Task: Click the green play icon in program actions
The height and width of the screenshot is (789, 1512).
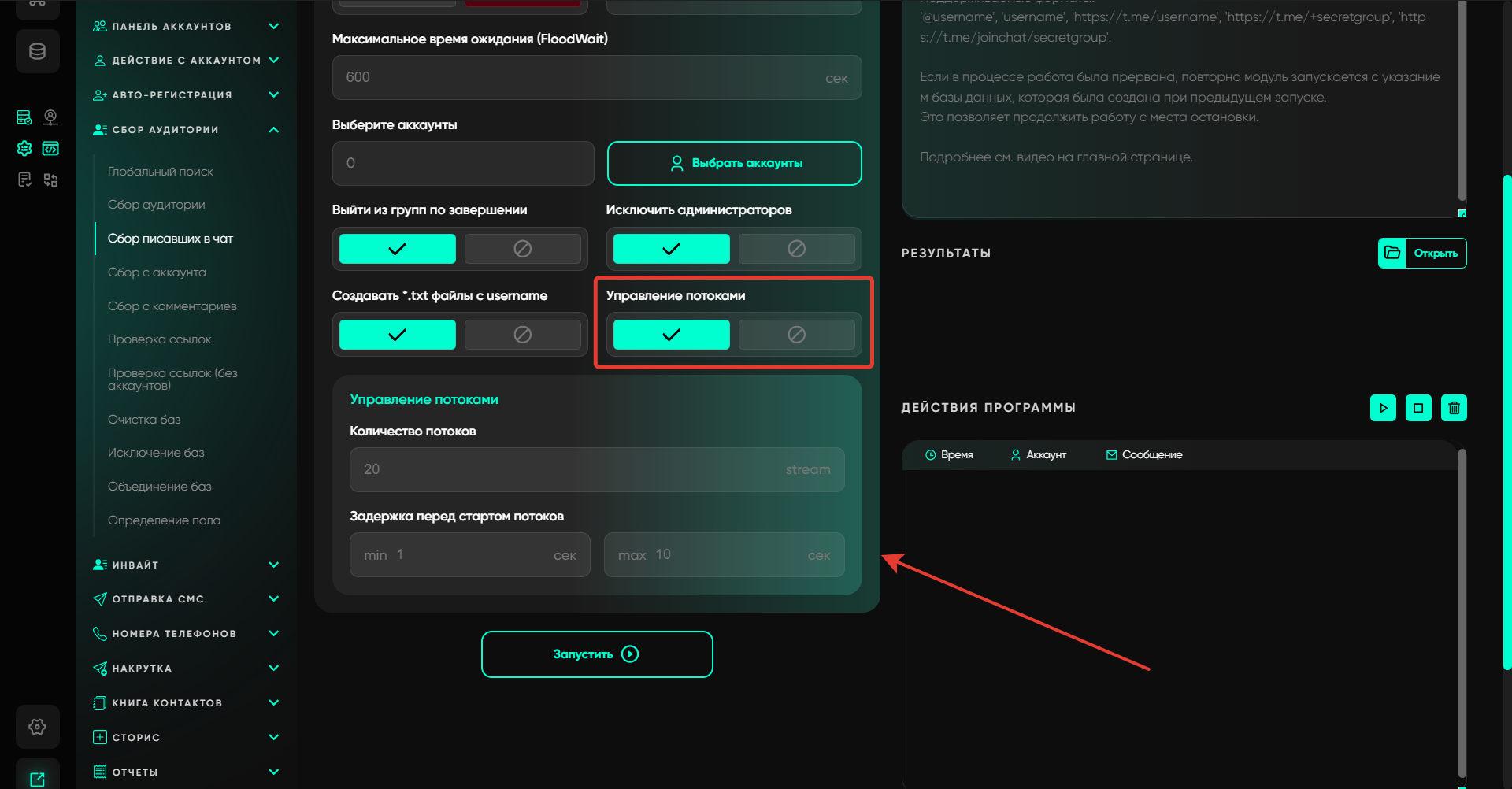Action: click(x=1383, y=408)
